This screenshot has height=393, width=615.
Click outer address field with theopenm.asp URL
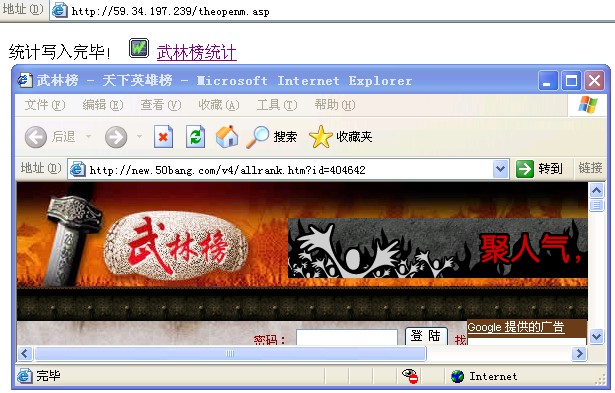(333, 11)
